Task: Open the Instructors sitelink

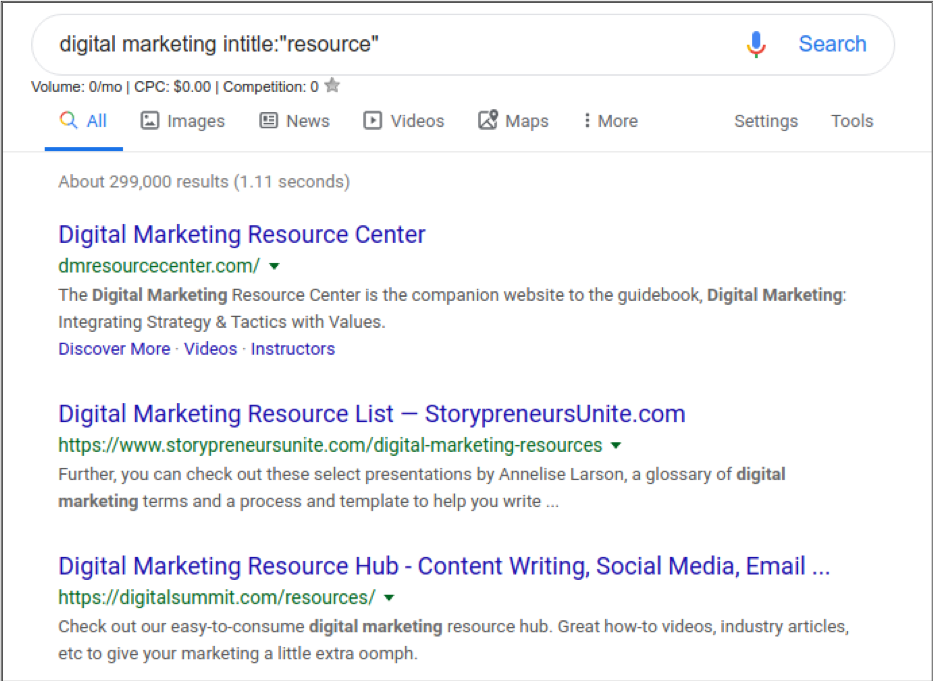Action: (x=292, y=348)
